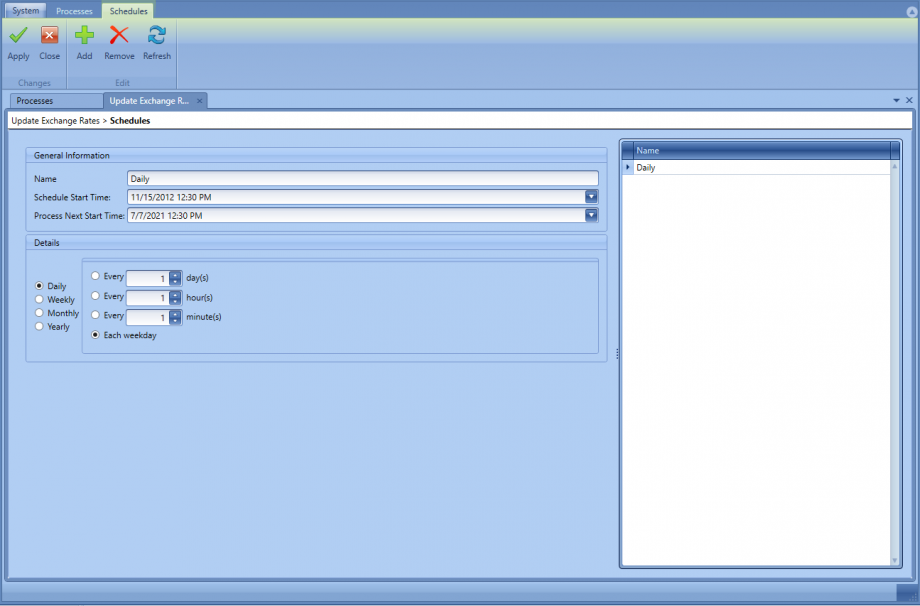Image resolution: width=920 pixels, height=606 pixels.
Task: Close the Update Exchange R... tab
Action: 199,100
